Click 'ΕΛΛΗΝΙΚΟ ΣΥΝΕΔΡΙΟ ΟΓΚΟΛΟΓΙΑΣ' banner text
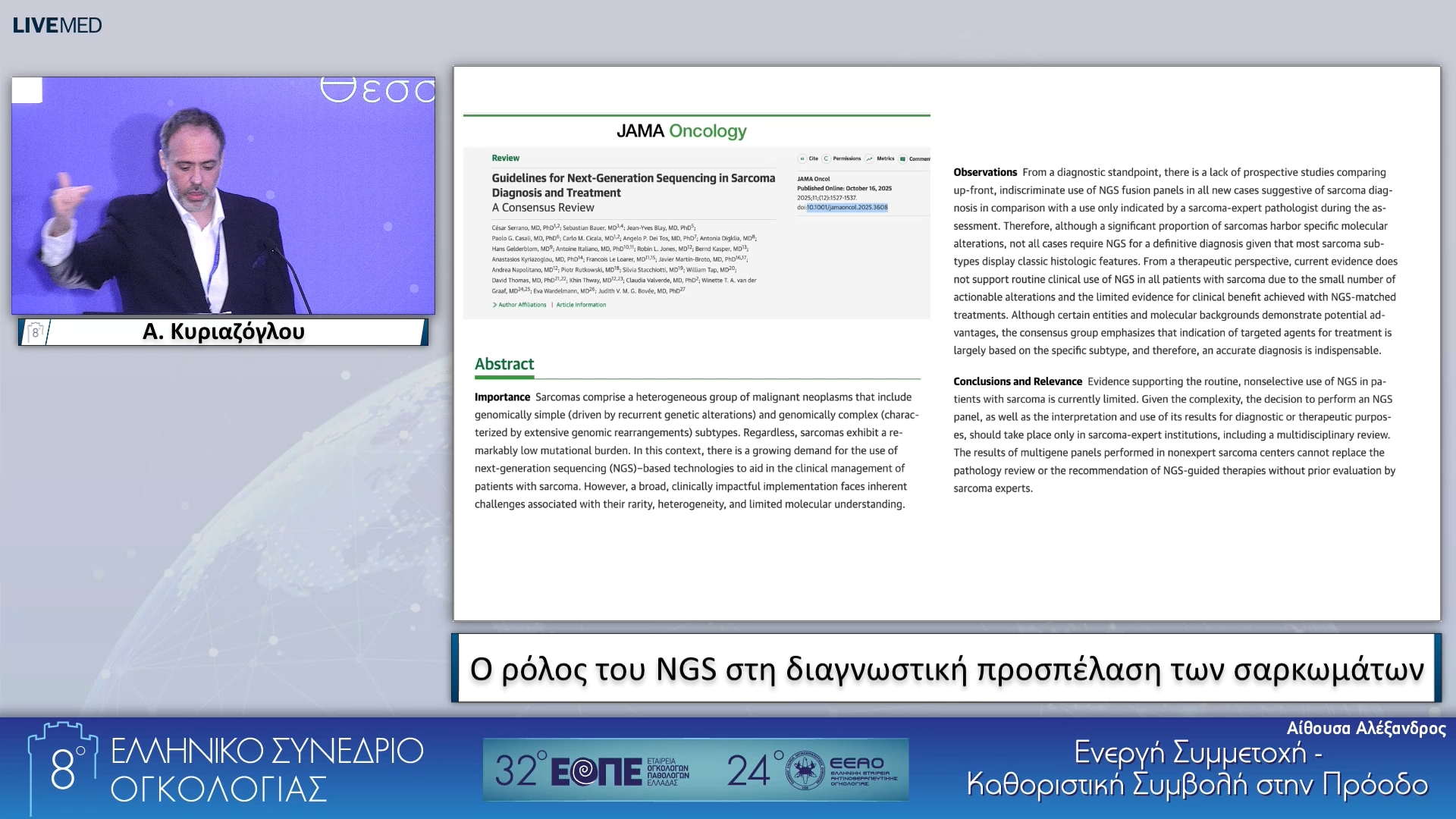The width and height of the screenshot is (1456, 819). click(267, 770)
